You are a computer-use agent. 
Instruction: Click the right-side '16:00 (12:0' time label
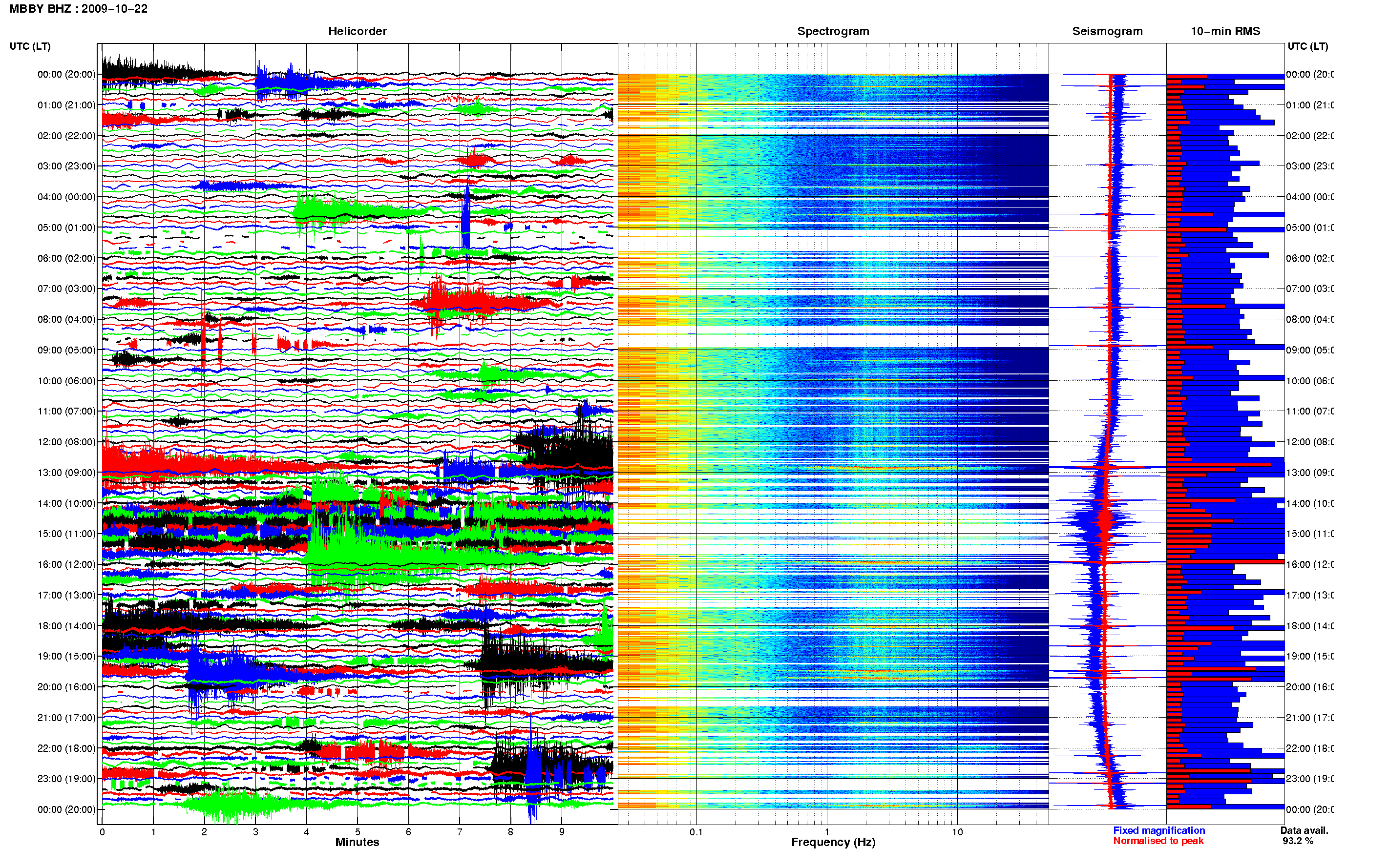pyautogui.click(x=1310, y=564)
